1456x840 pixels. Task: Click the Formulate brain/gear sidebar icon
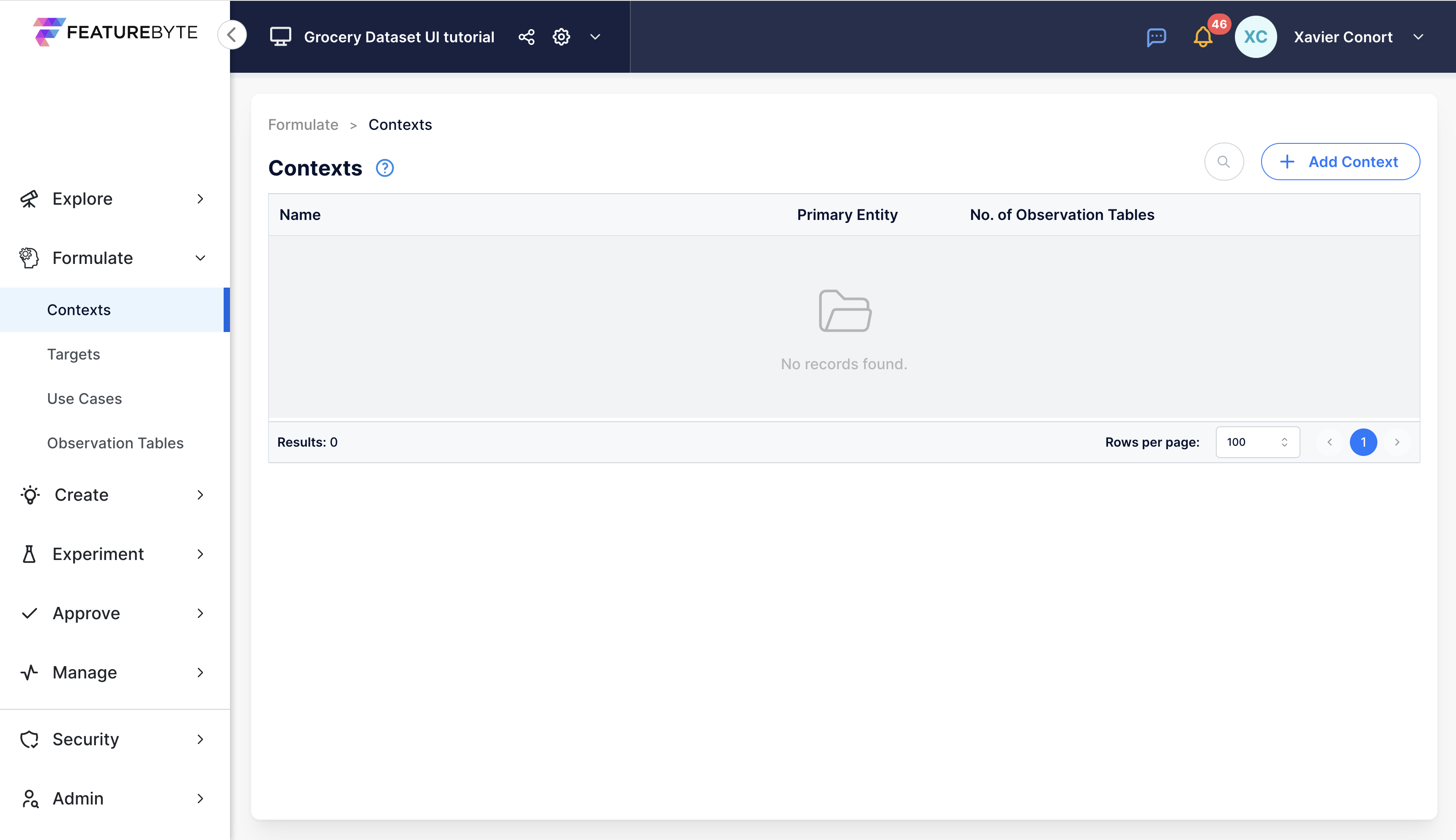(x=28, y=257)
